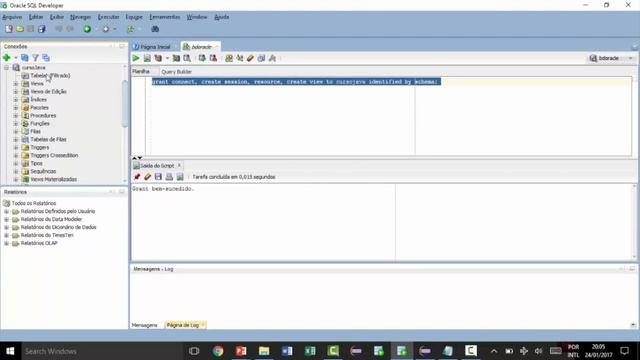Image resolution: width=640 pixels, height=360 pixels.
Task: Expand Relatórios OLAP folder
Action: coord(7,243)
